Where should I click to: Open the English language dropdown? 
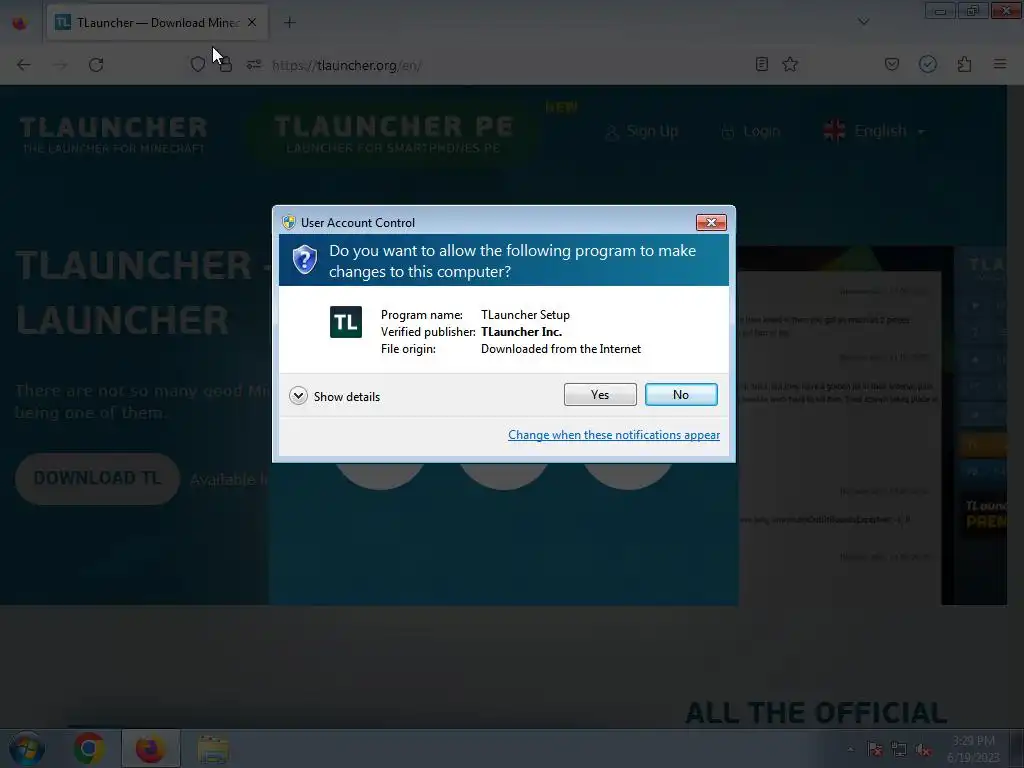click(874, 131)
